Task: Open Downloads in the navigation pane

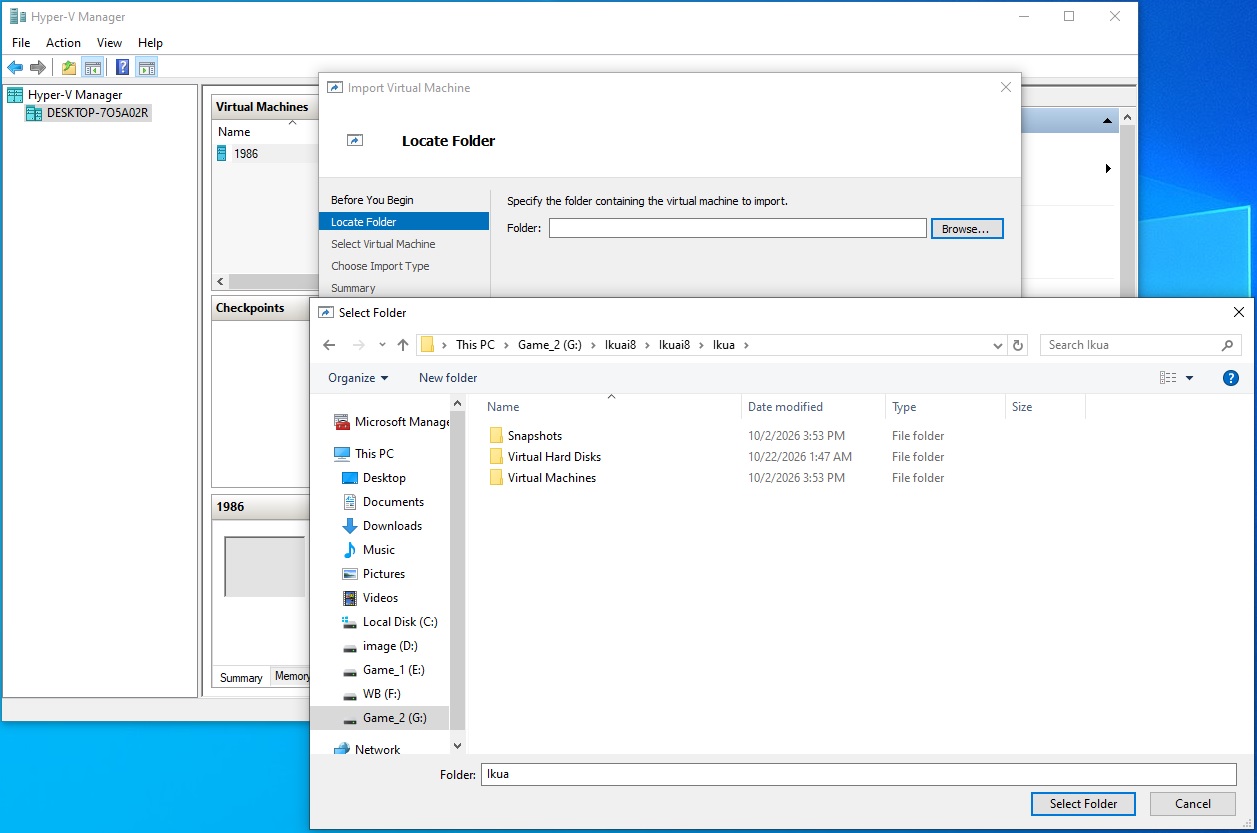Action: pos(382,526)
